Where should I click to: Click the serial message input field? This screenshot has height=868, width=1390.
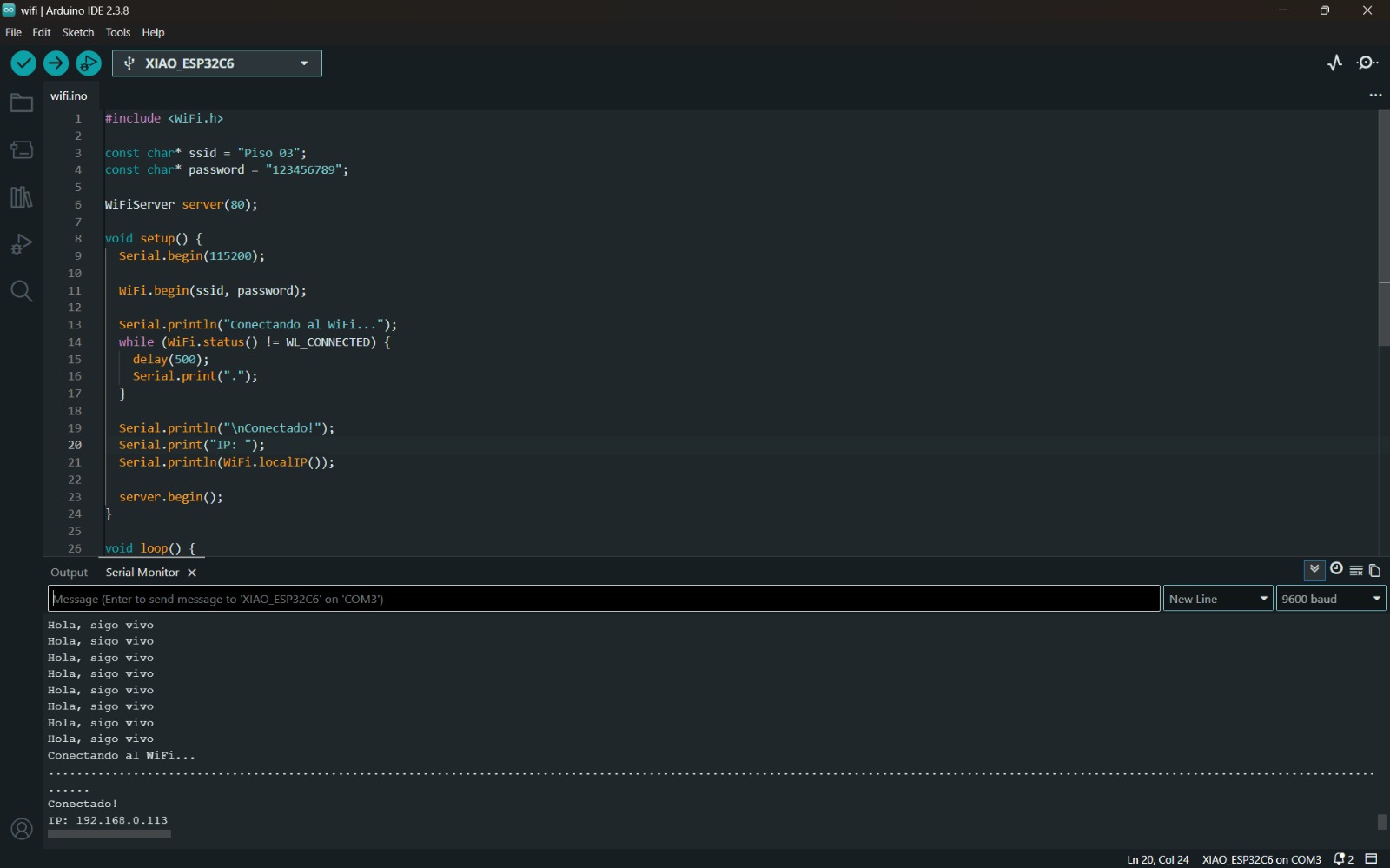pos(604,599)
